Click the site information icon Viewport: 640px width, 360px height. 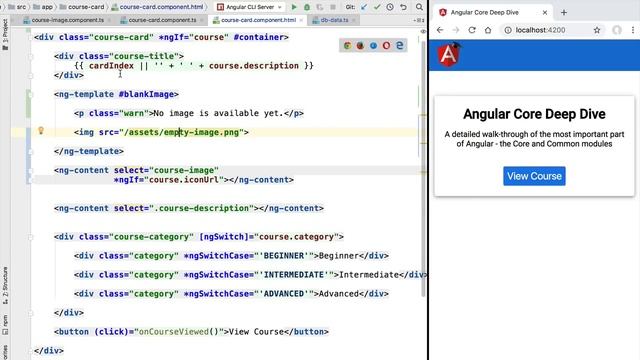tap(508, 30)
